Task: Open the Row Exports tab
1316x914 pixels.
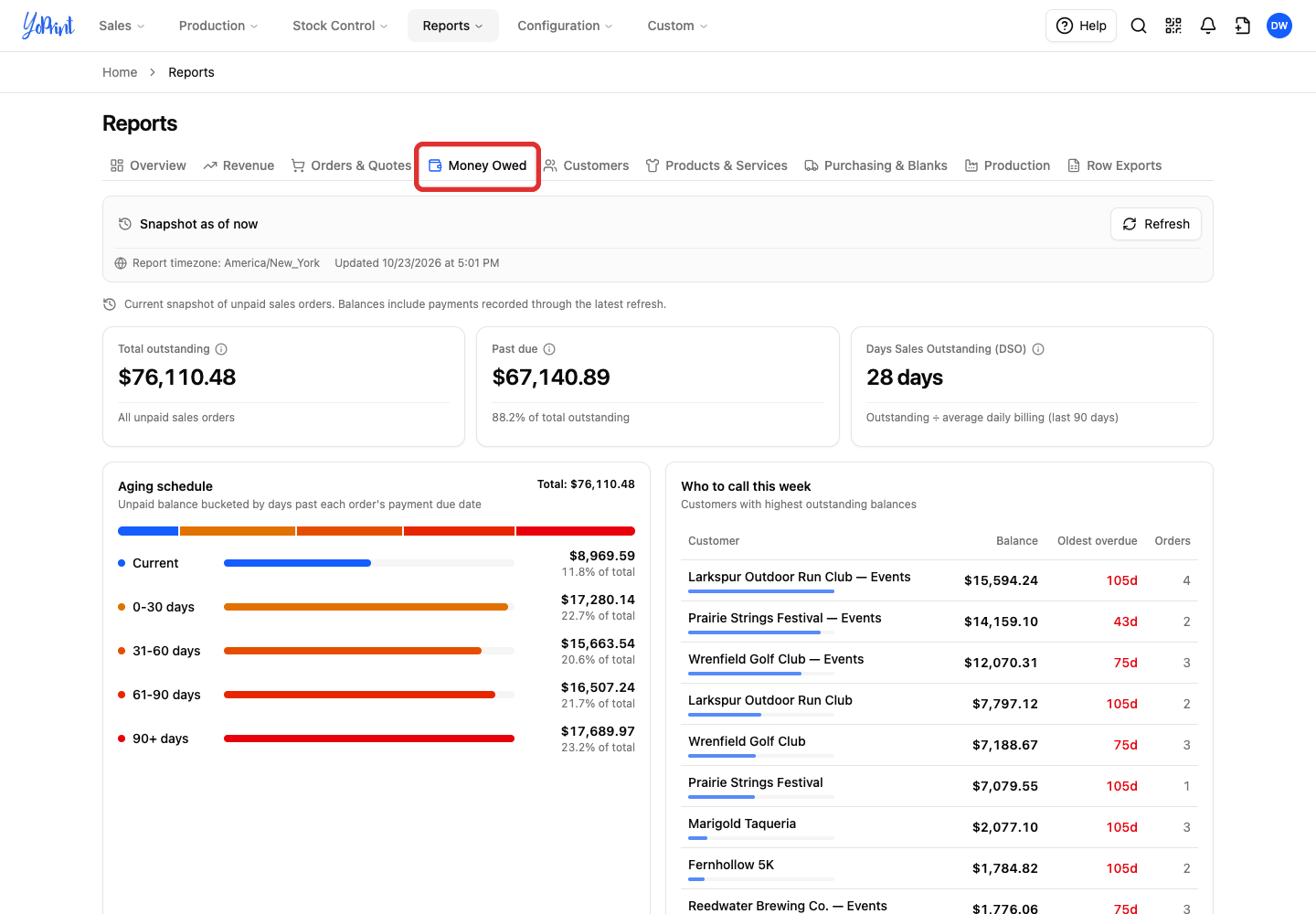Action: click(x=1114, y=165)
